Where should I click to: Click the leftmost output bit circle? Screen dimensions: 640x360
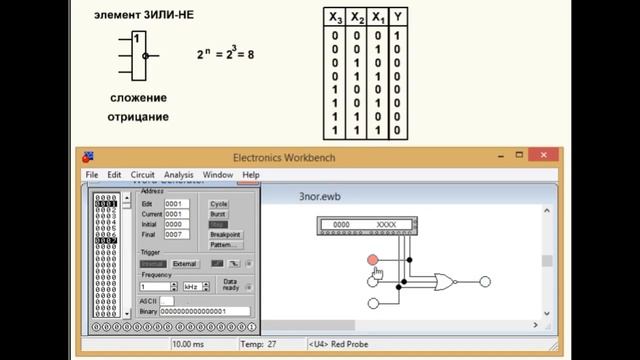96,327
